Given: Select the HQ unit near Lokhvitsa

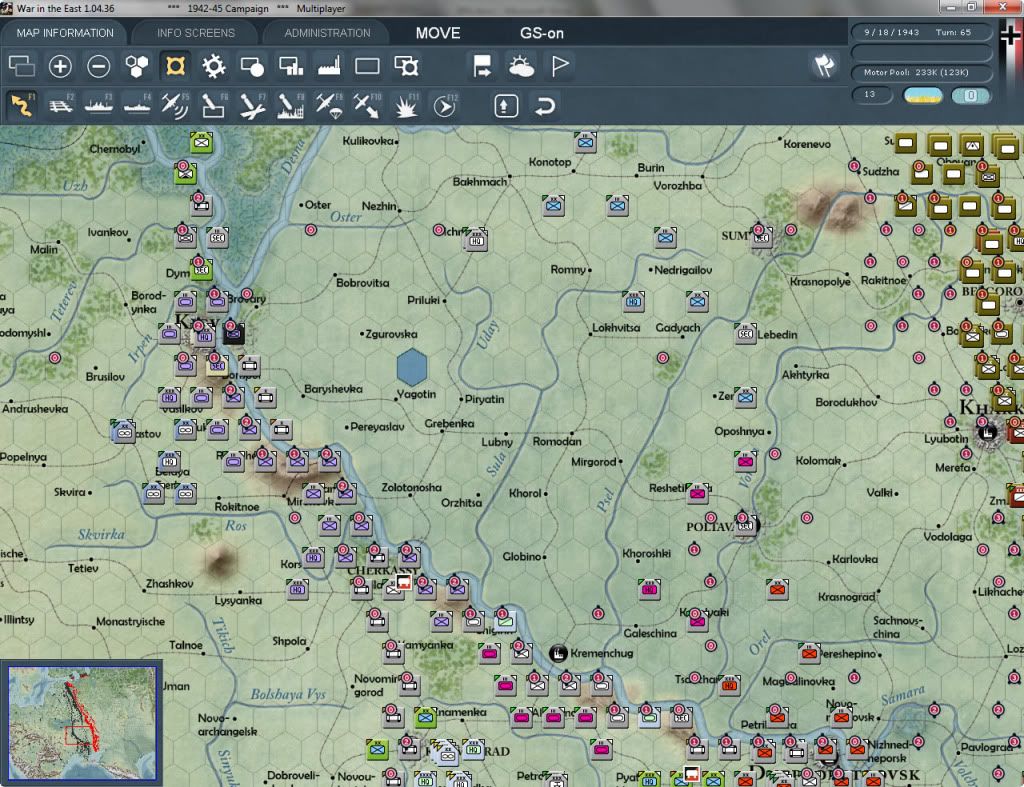Looking at the screenshot, I should pyautogui.click(x=632, y=301).
